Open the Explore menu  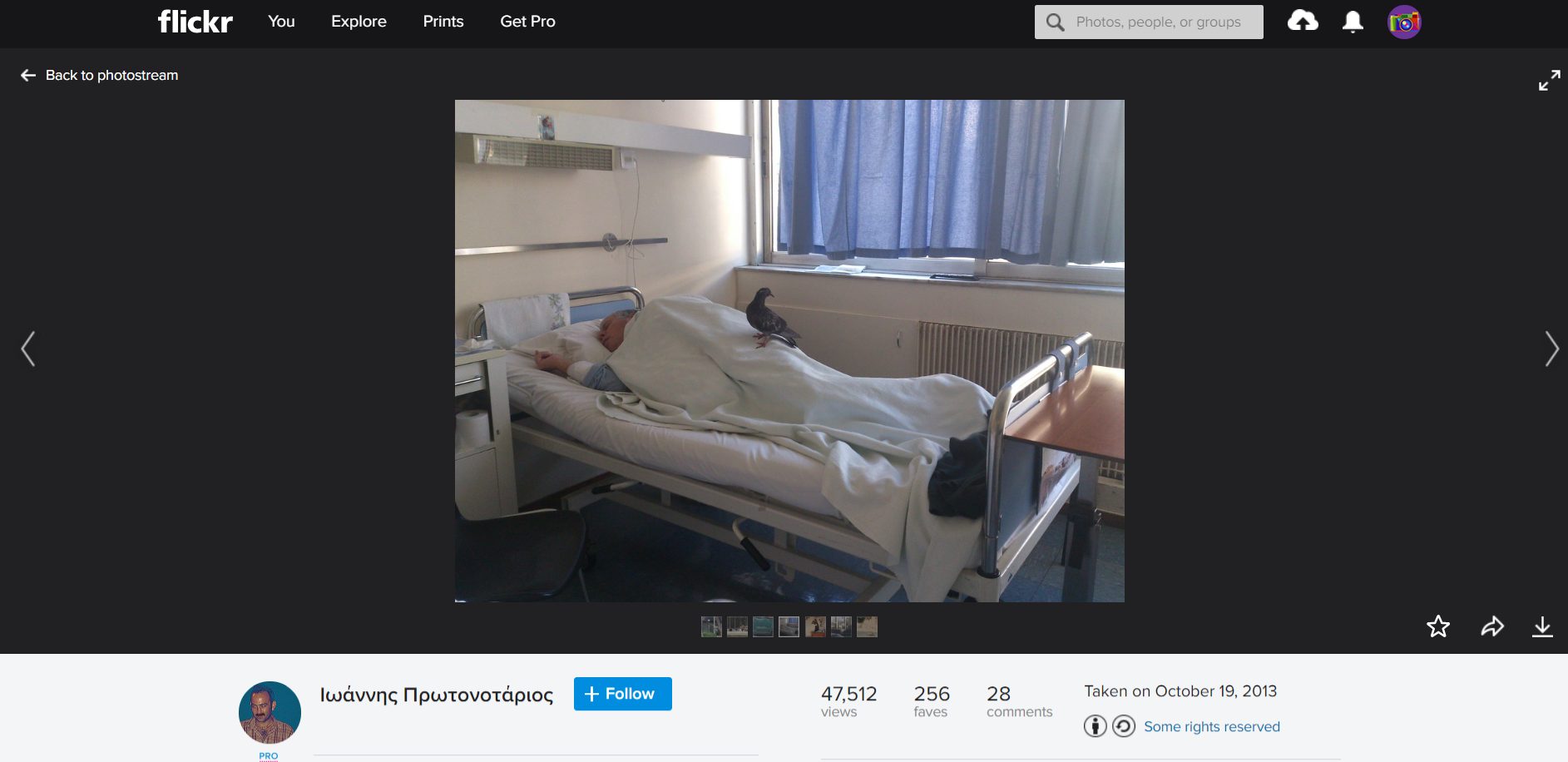click(x=359, y=22)
